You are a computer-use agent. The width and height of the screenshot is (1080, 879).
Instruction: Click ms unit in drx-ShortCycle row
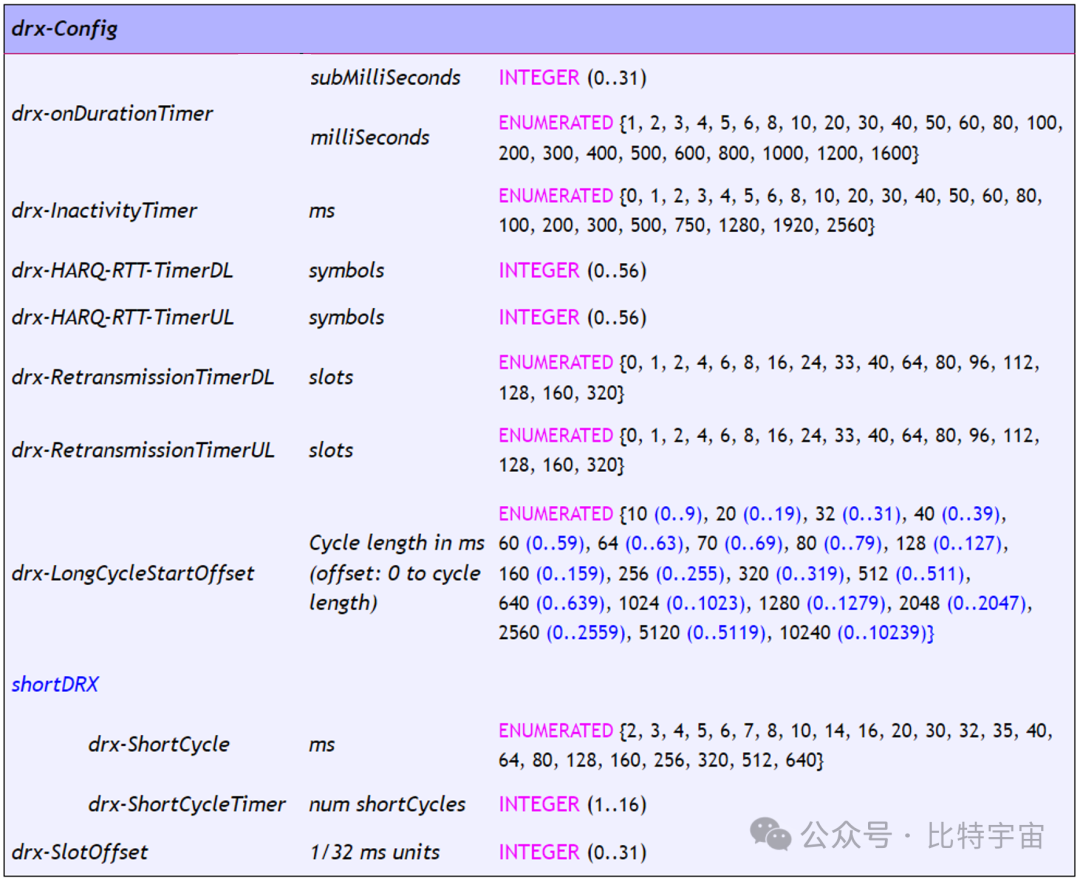tap(322, 745)
